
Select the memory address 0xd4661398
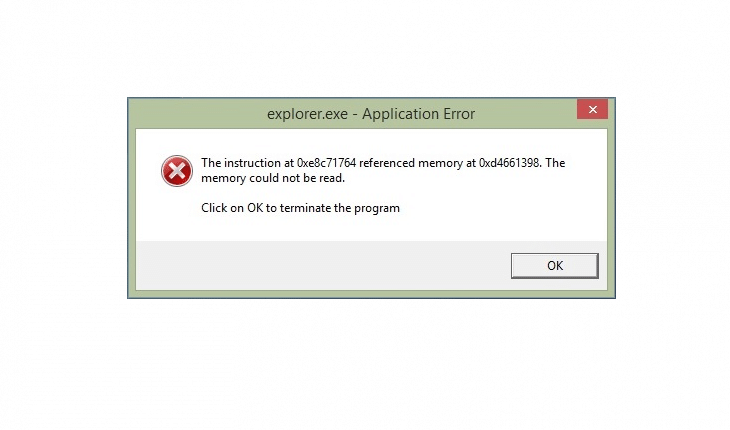[x=509, y=163]
